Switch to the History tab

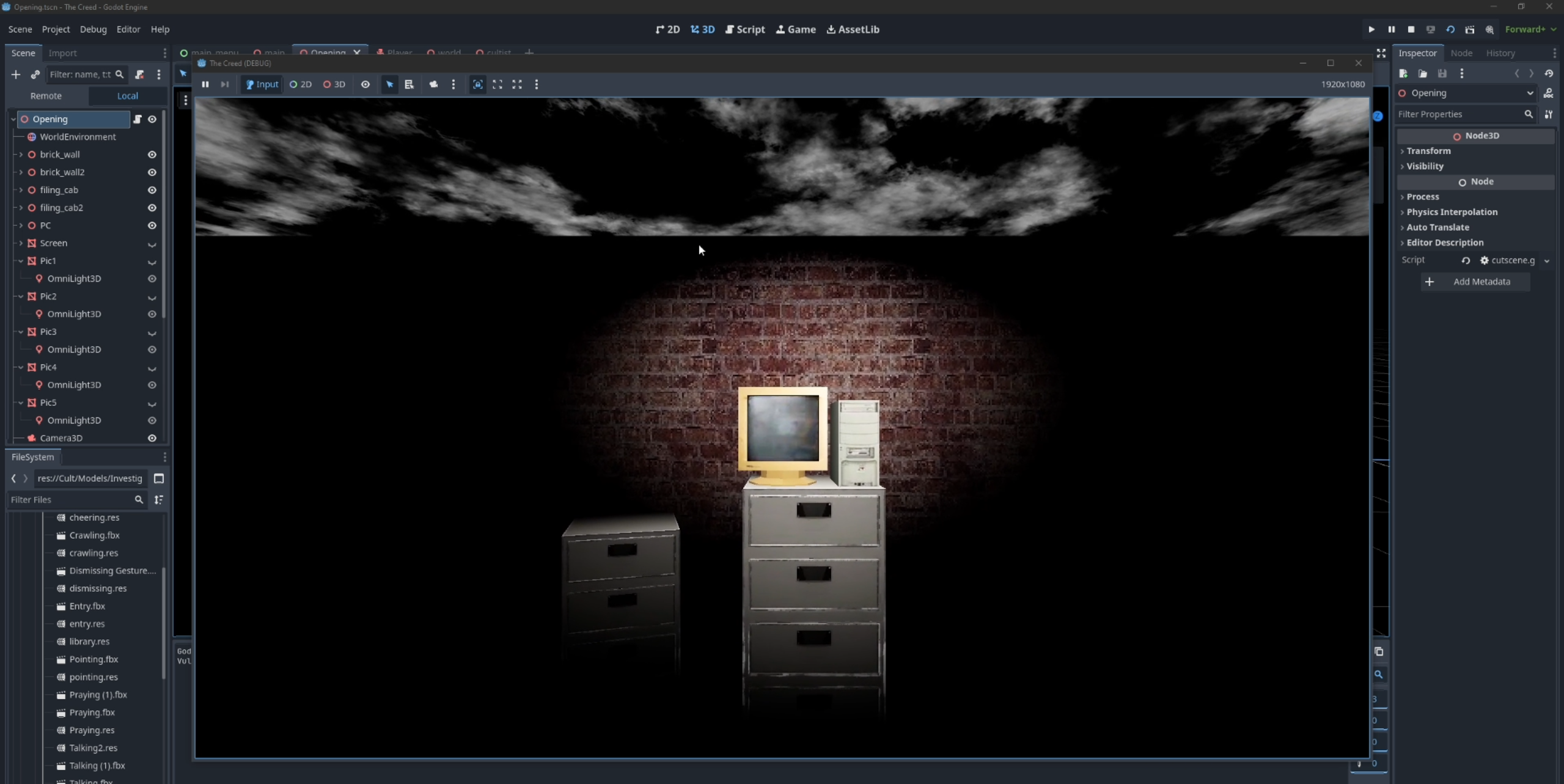(1500, 53)
